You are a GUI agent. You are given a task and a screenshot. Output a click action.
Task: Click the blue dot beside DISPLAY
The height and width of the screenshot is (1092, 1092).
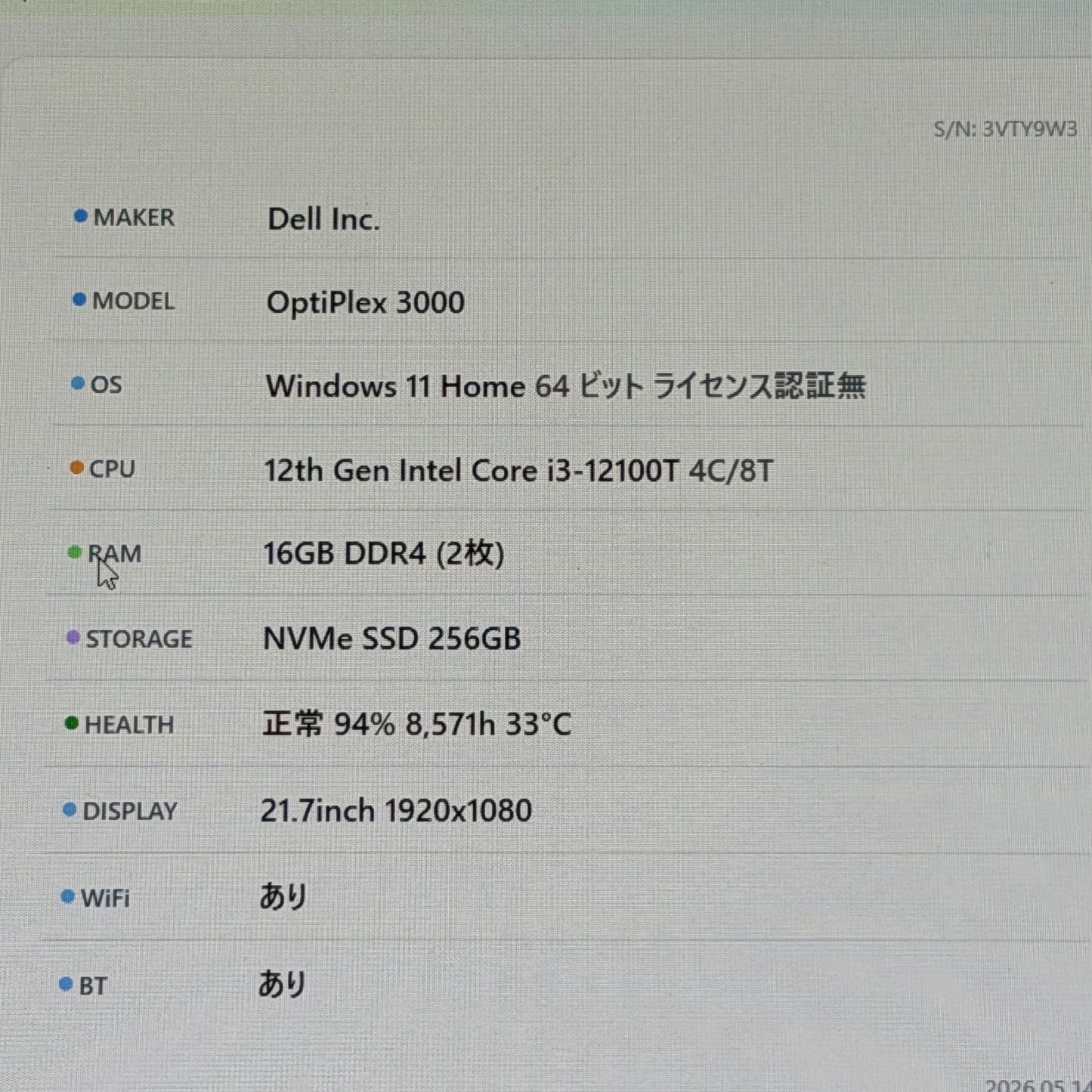pyautogui.click(x=70, y=810)
